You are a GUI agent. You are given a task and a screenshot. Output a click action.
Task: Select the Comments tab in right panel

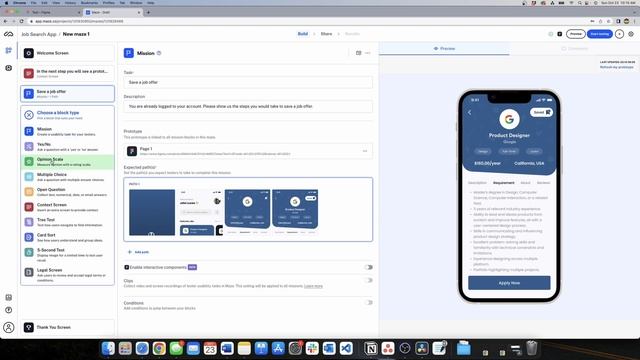click(575, 49)
